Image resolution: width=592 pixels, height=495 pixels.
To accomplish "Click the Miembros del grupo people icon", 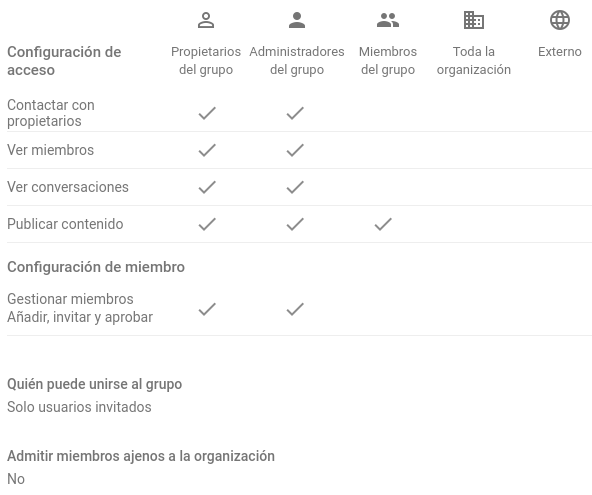I will pyautogui.click(x=388, y=20).
